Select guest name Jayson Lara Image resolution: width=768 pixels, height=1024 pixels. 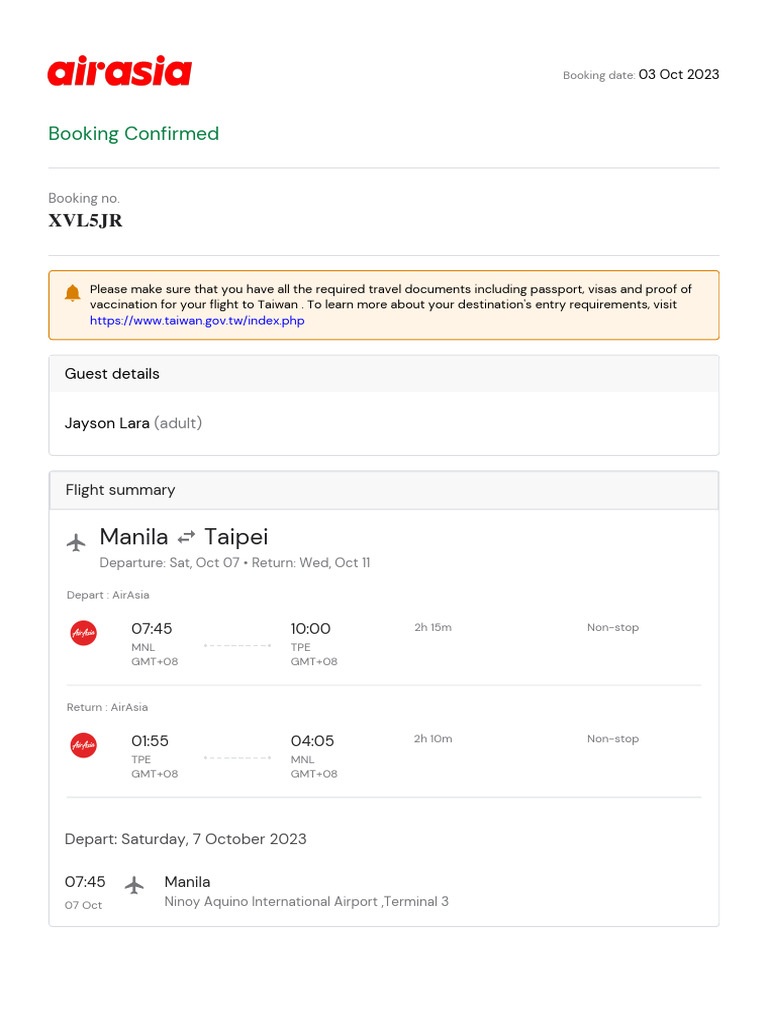(x=107, y=423)
